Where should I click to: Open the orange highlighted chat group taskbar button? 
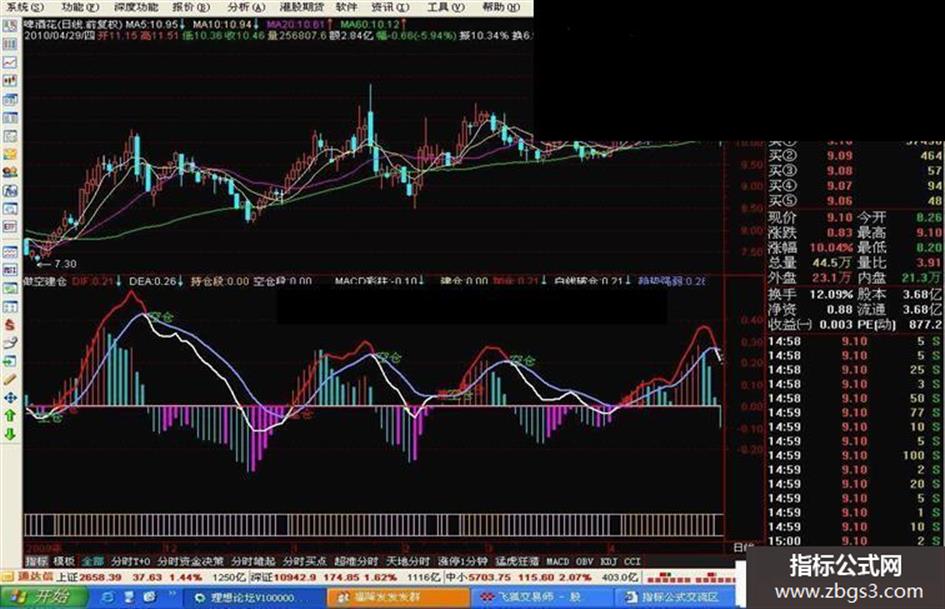coord(398,598)
